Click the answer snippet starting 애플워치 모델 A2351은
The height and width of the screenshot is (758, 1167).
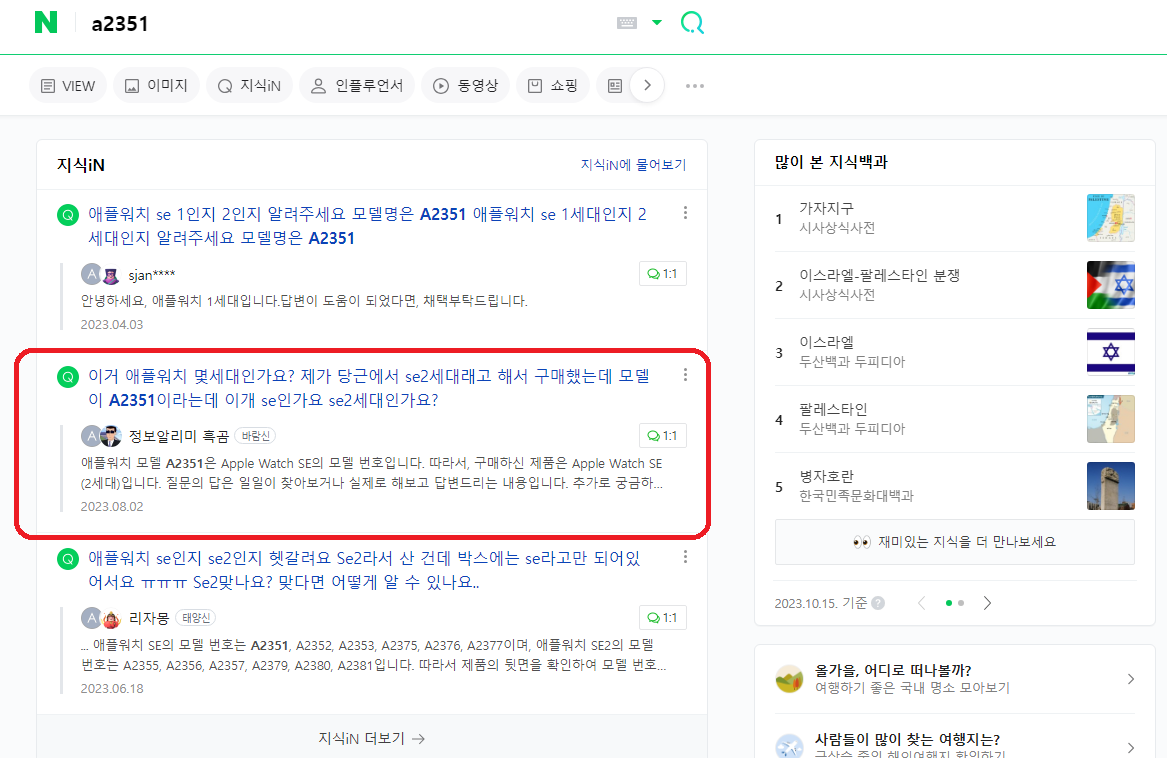pyautogui.click(x=371, y=473)
